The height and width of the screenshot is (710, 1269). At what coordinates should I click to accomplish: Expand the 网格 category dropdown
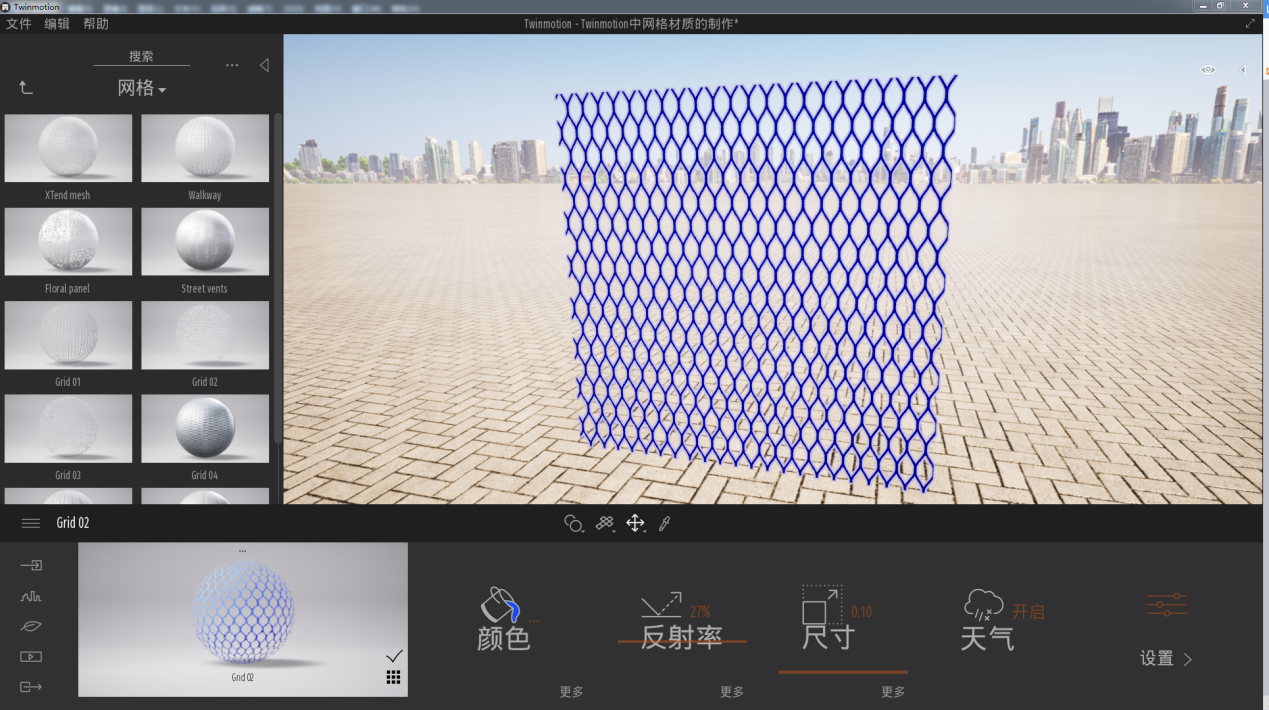142,88
